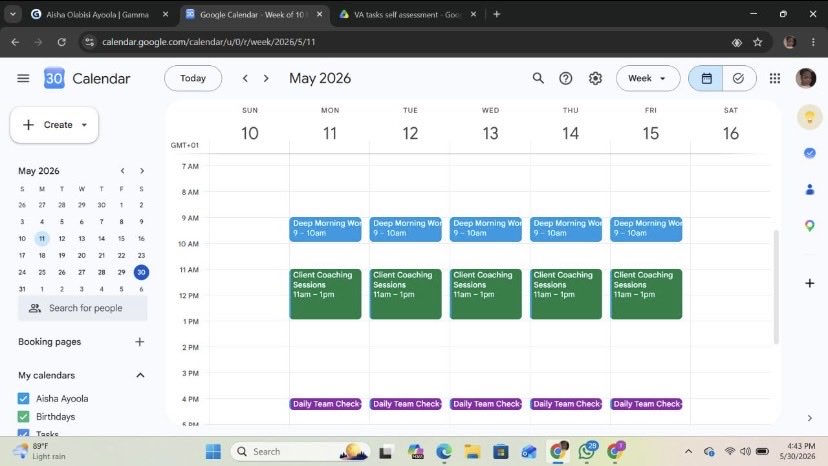The height and width of the screenshot is (466, 828).
Task: Open the Google apps grid
Action: click(x=775, y=78)
